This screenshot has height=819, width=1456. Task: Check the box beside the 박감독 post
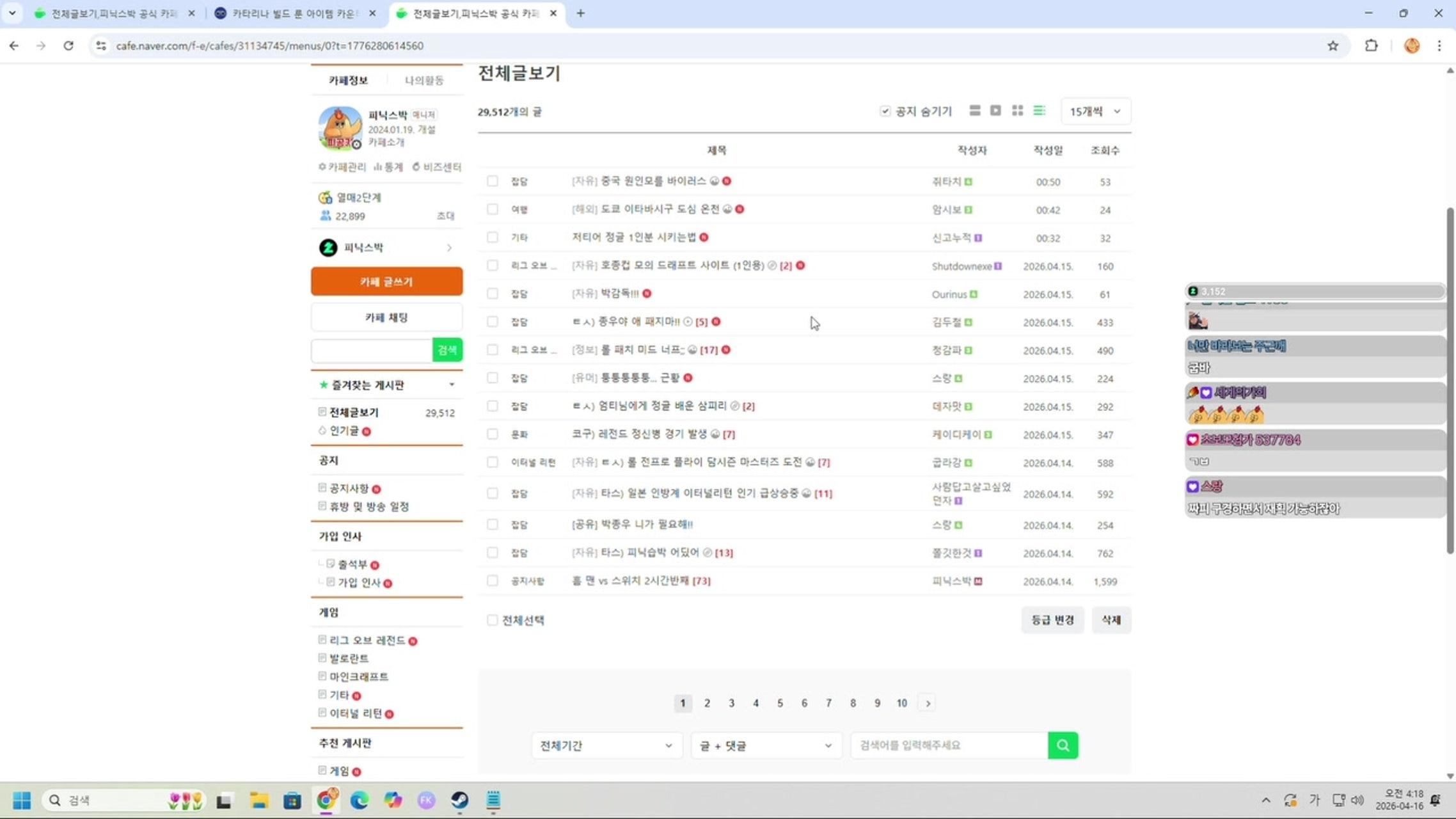pyautogui.click(x=492, y=293)
